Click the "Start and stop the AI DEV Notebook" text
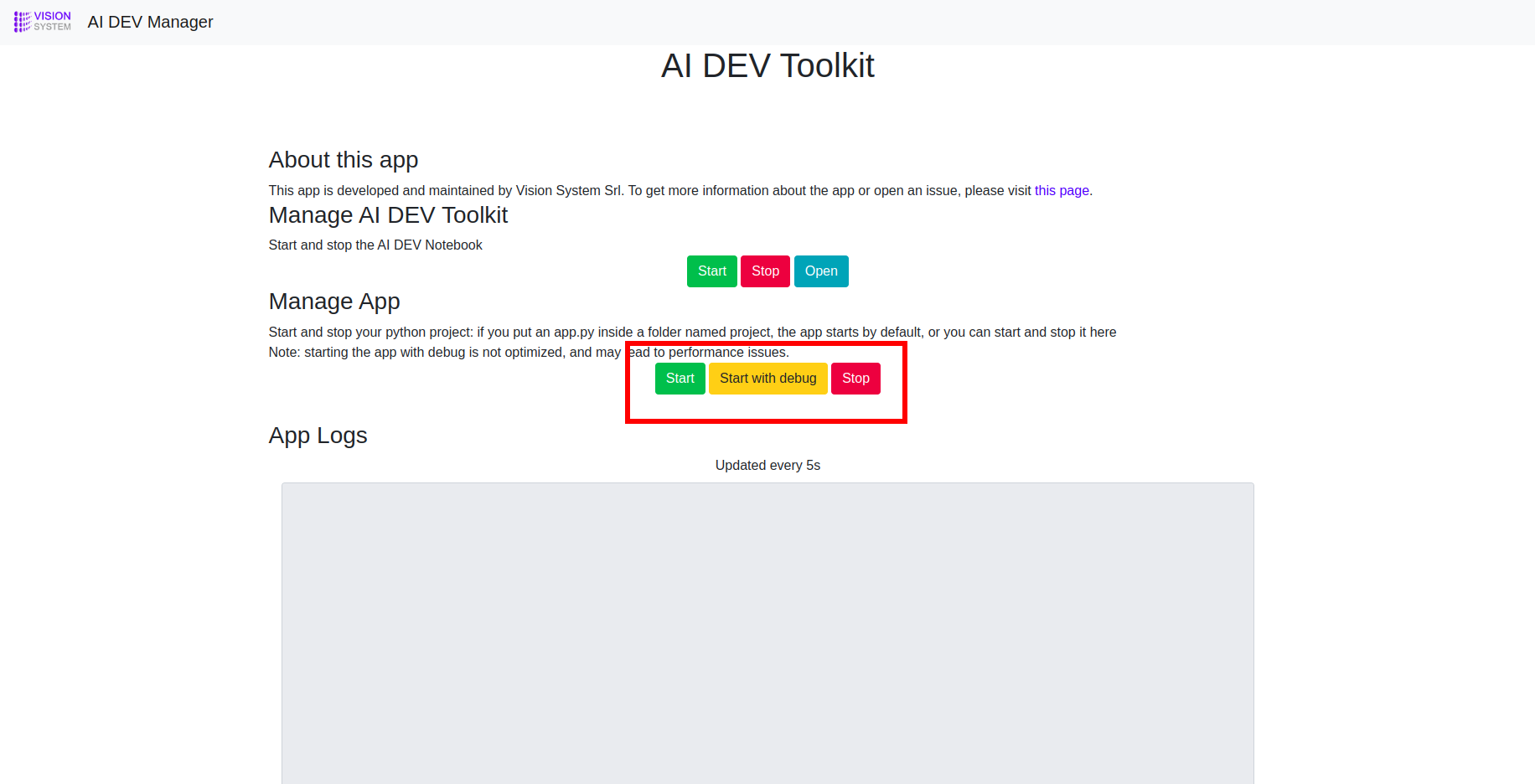This screenshot has height=784, width=1535. point(375,245)
